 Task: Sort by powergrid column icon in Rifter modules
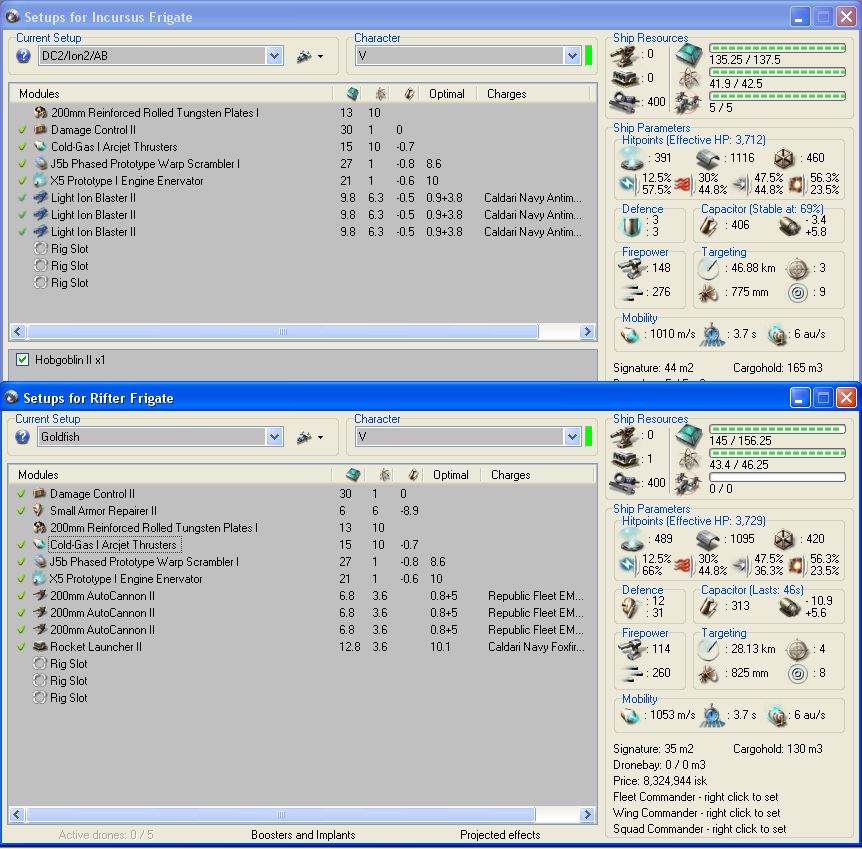385,475
